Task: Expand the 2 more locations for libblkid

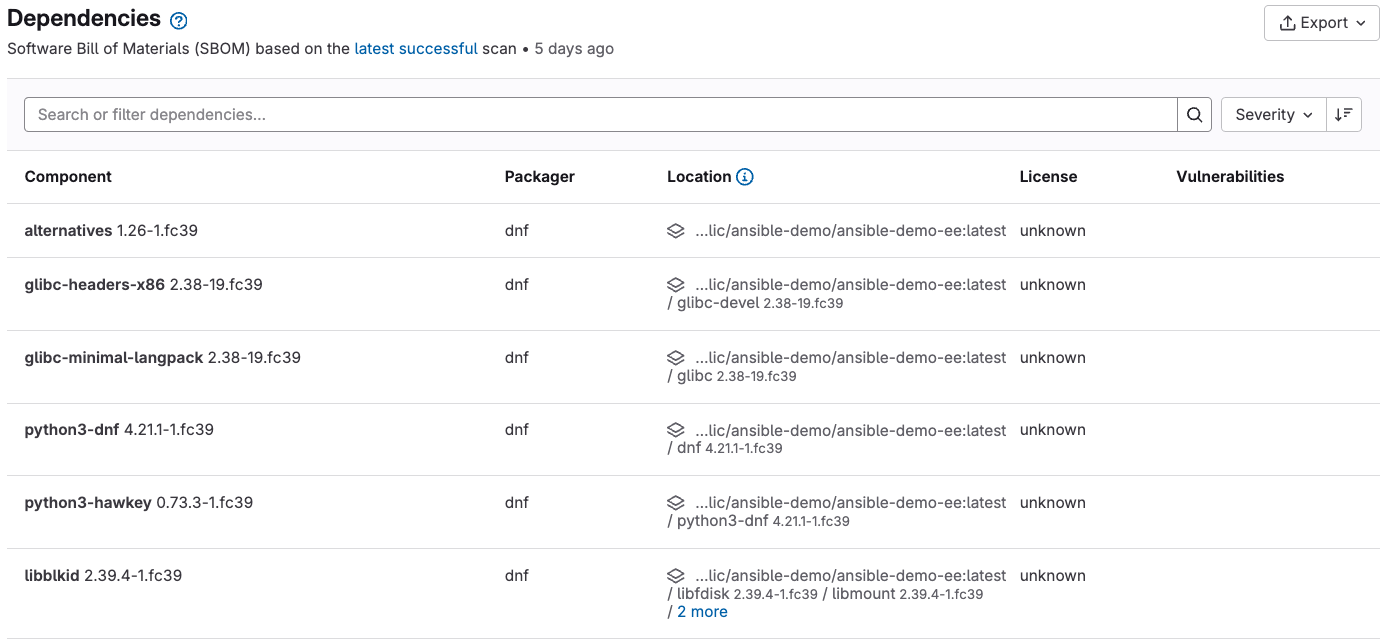Action: 702,611
